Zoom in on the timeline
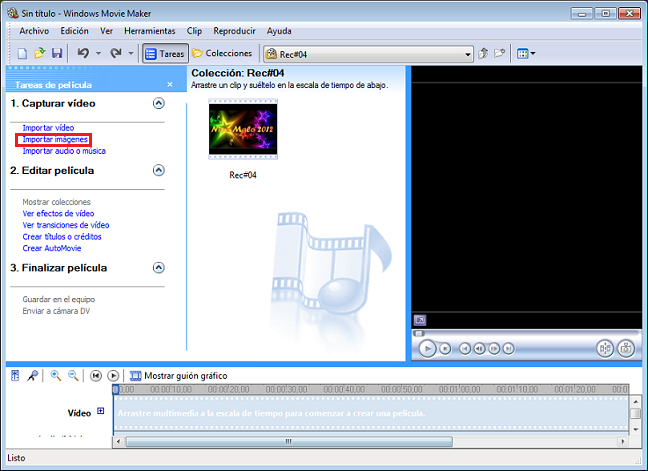Image resolution: width=648 pixels, height=471 pixels. click(x=55, y=376)
